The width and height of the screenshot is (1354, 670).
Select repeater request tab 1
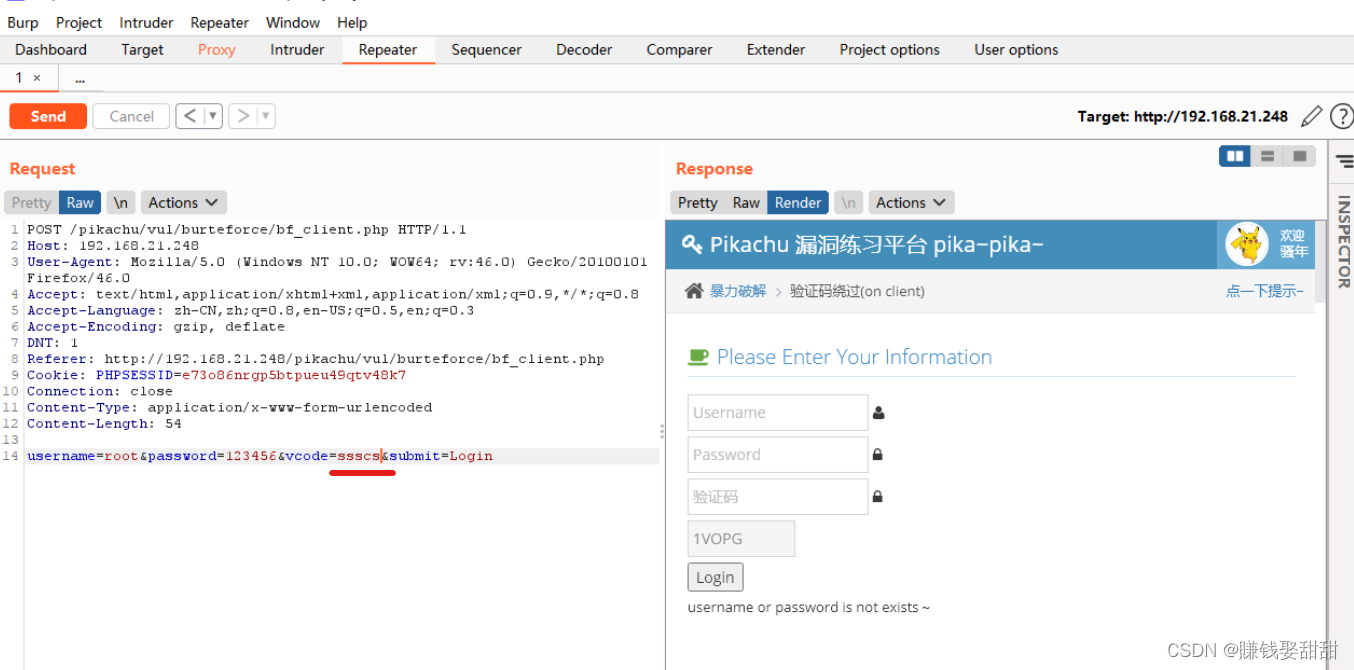click(19, 78)
